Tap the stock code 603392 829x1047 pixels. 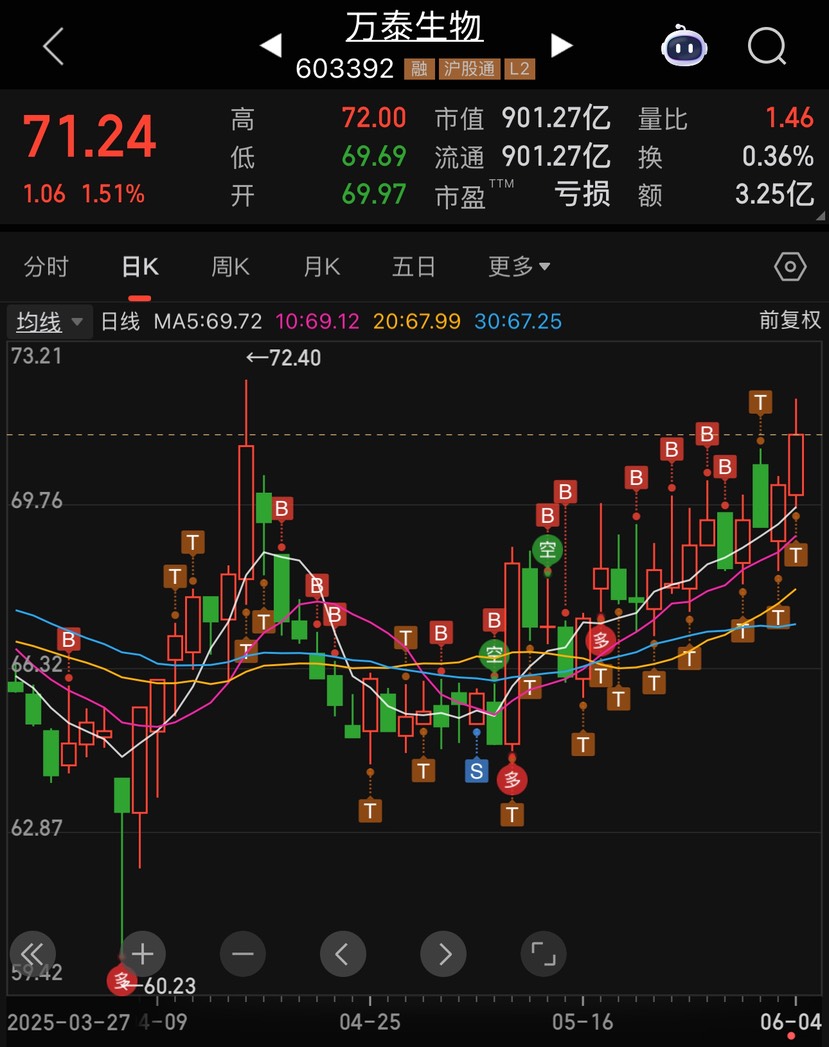pos(344,69)
